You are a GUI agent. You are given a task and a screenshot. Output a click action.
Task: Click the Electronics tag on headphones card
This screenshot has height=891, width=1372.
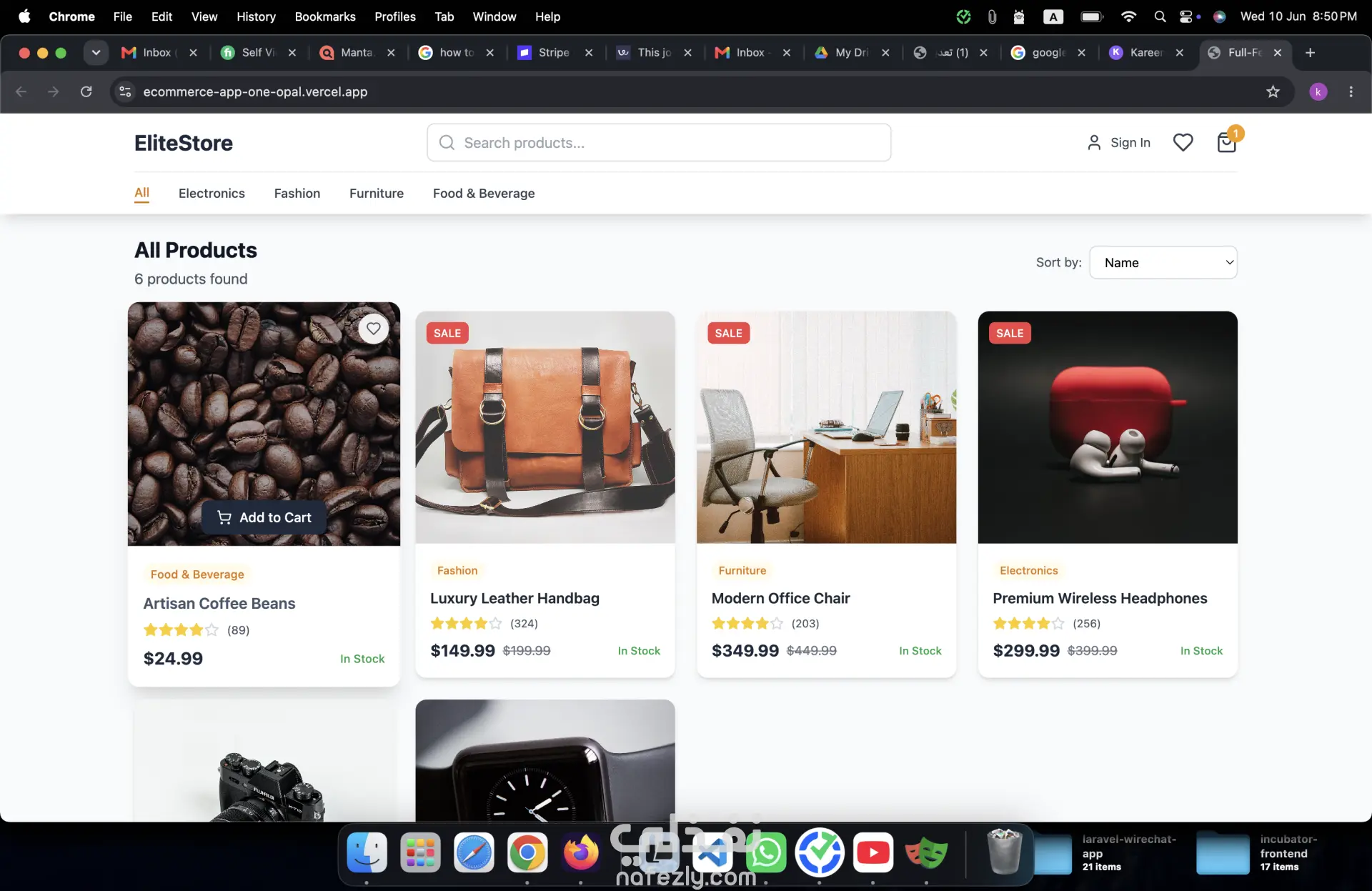[x=1028, y=570]
